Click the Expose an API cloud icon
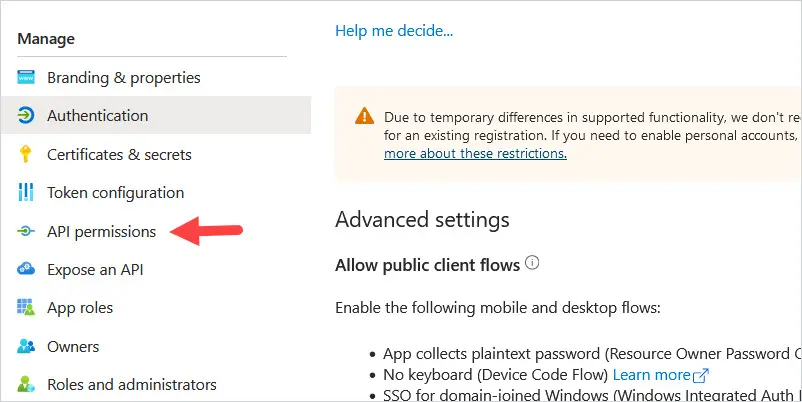The width and height of the screenshot is (802, 402). [26, 269]
